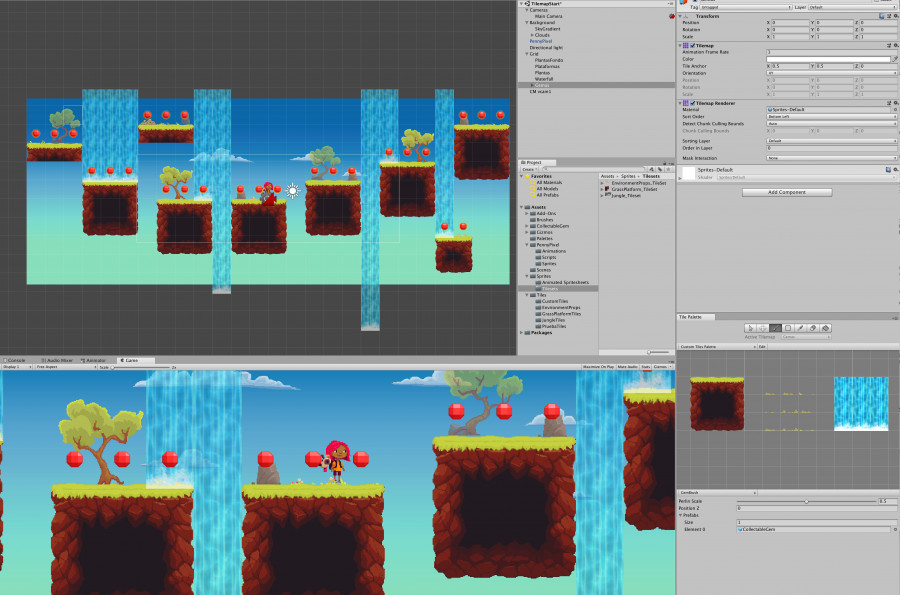The width and height of the screenshot is (900, 595).
Task: Open the Orientation dropdown
Action: (x=832, y=73)
